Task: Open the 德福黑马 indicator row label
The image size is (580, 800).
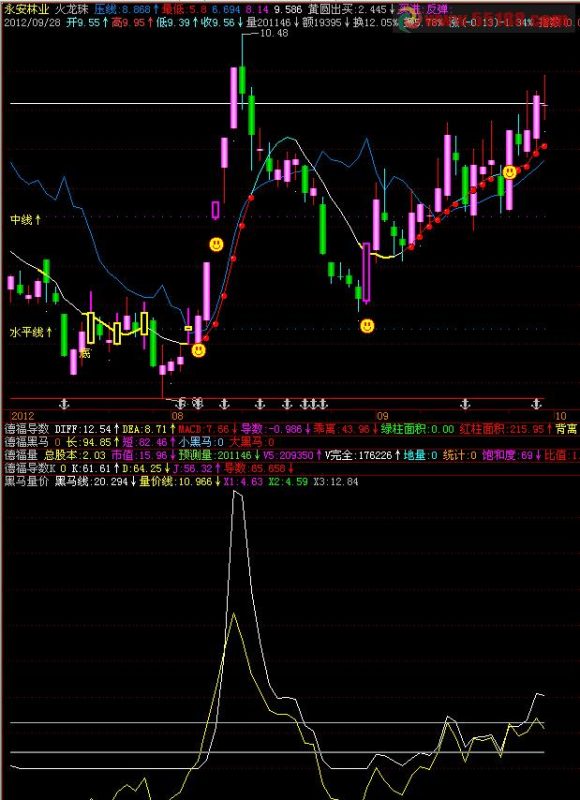Action: tap(27, 442)
